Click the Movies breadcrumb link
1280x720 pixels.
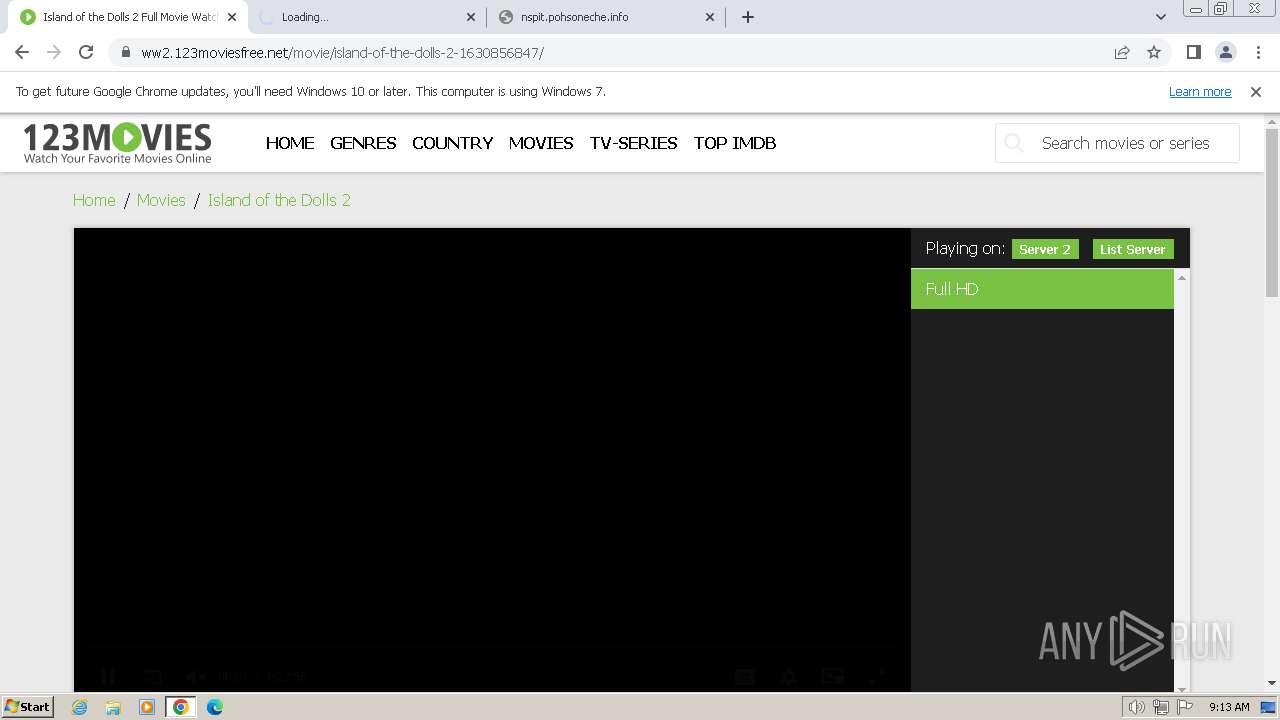(x=161, y=200)
